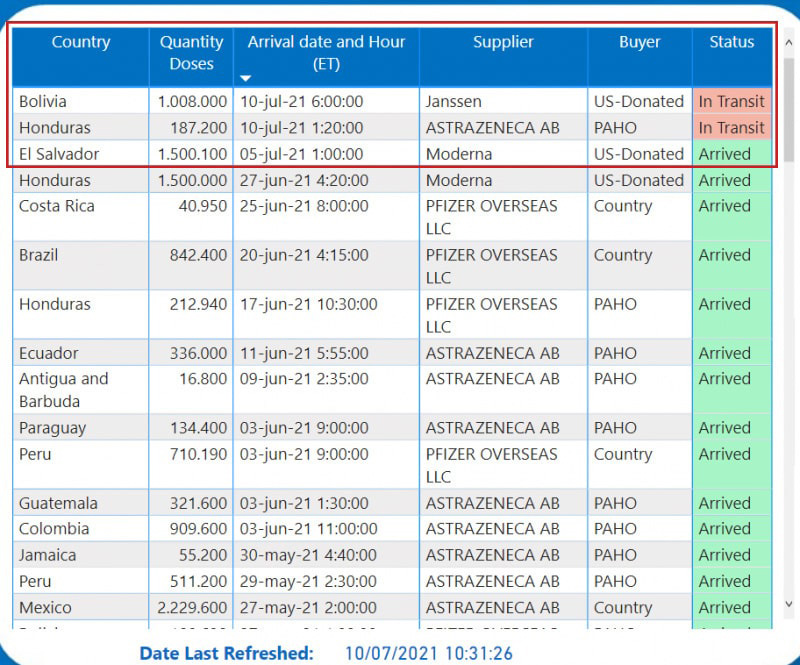Viewport: 800px width, 665px height.
Task: Sort by the Quantity Doses column header
Action: [x=191, y=53]
